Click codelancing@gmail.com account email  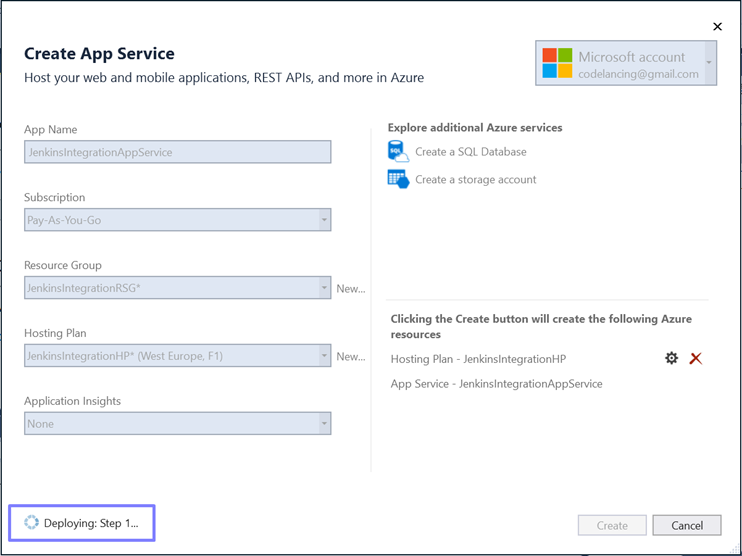pos(638,74)
